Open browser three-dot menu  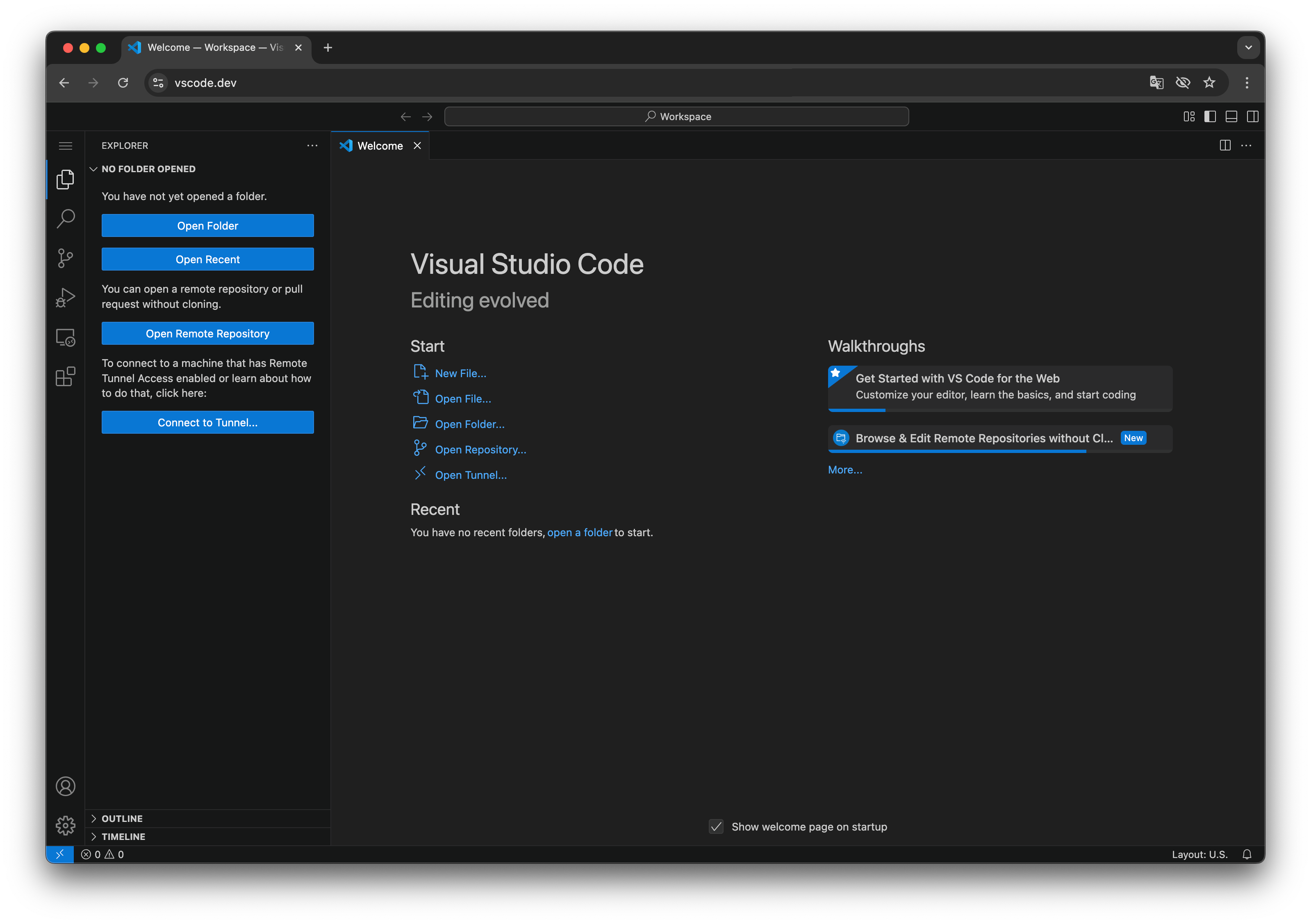point(1247,83)
